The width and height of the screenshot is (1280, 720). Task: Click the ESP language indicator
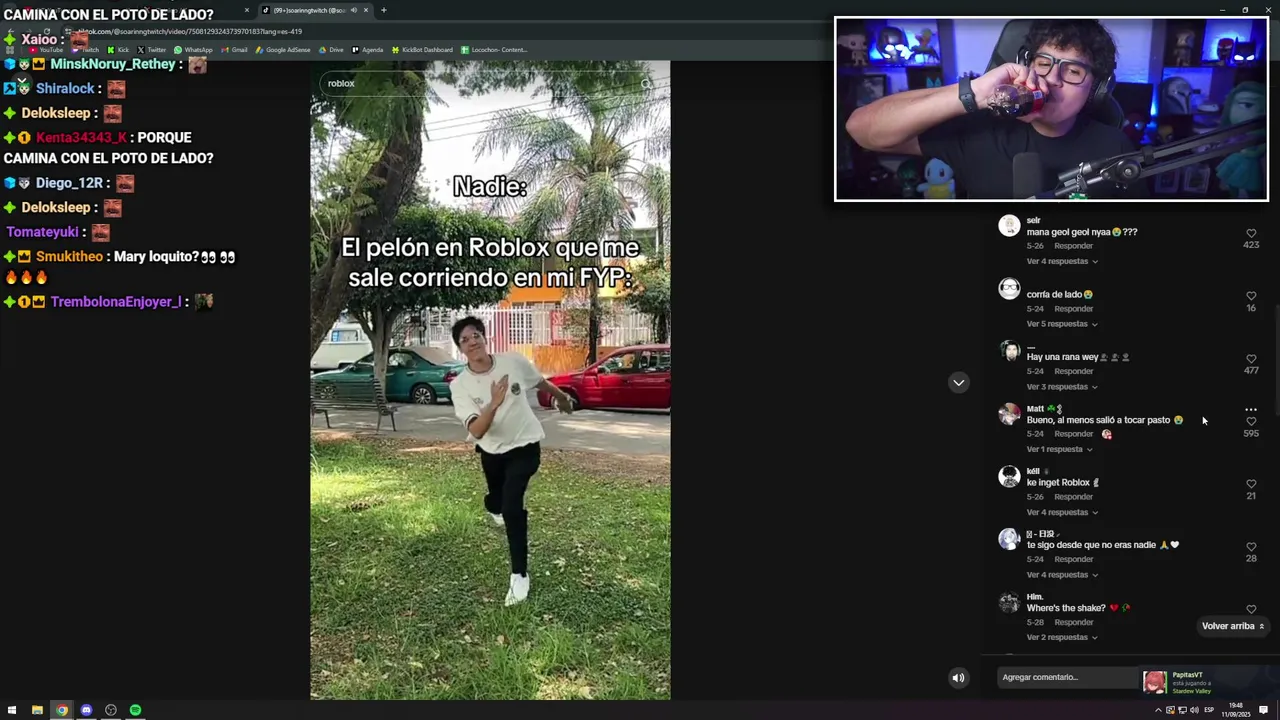(x=1209, y=710)
